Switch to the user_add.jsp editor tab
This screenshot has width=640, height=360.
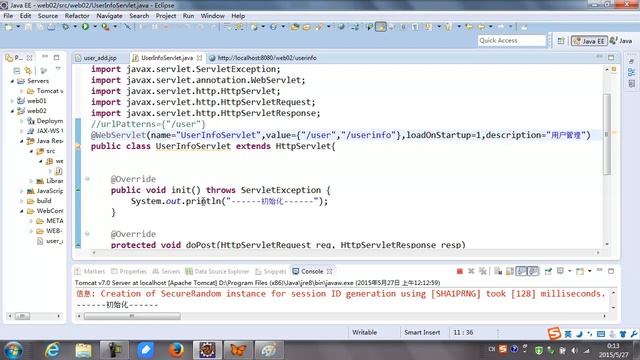(96, 58)
